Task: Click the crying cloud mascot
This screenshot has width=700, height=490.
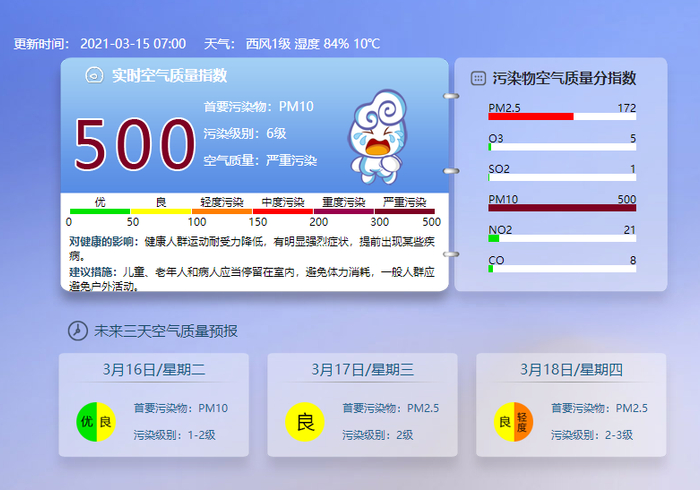Action: [378, 137]
